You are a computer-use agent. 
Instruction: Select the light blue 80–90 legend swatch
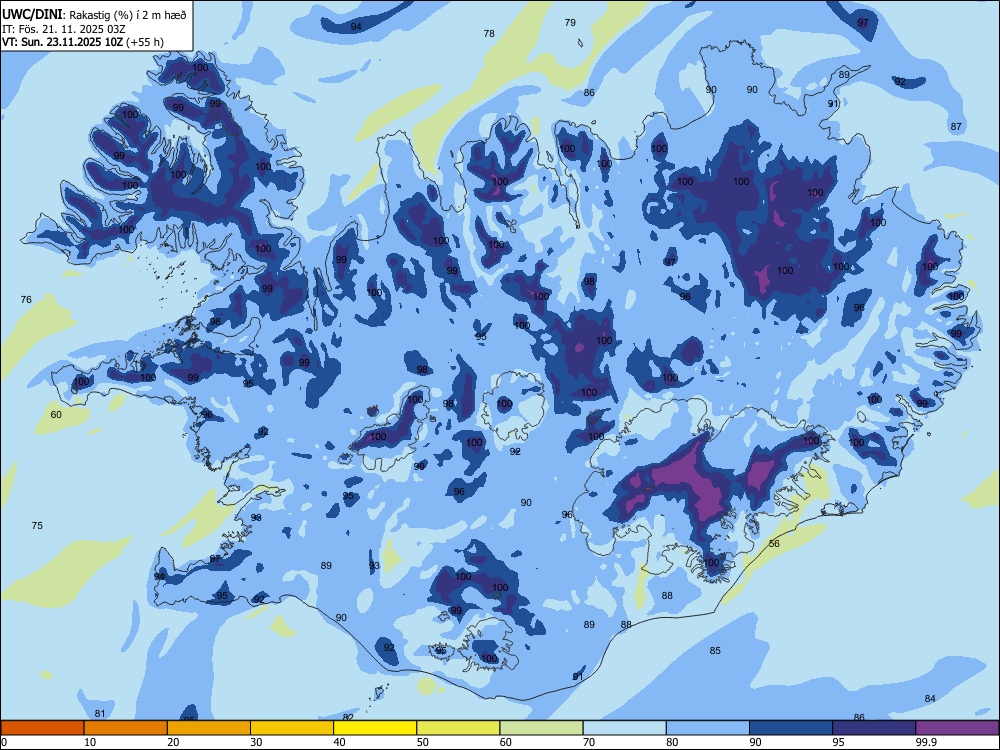pyautogui.click(x=708, y=728)
